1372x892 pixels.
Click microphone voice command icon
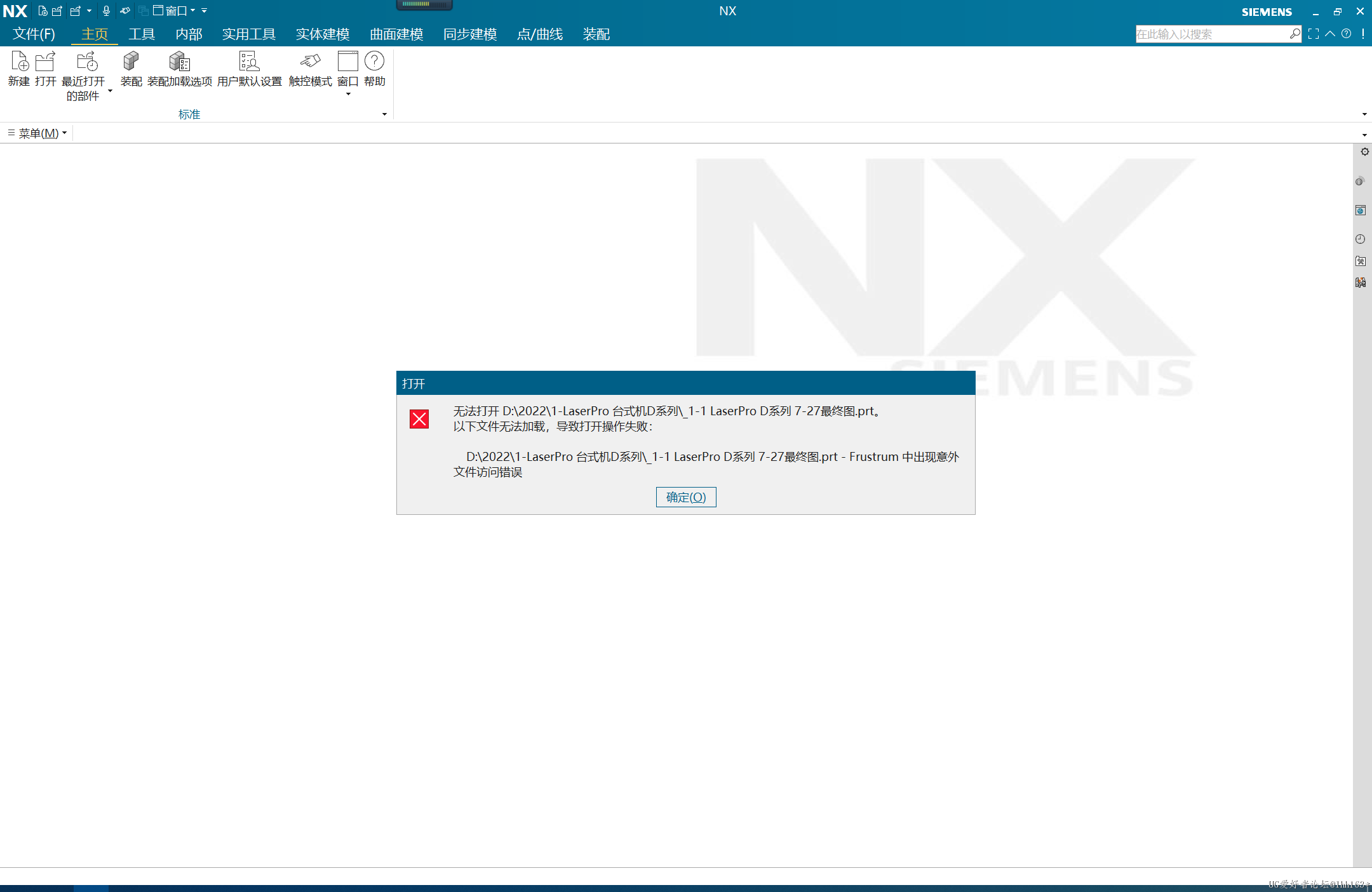tap(106, 11)
